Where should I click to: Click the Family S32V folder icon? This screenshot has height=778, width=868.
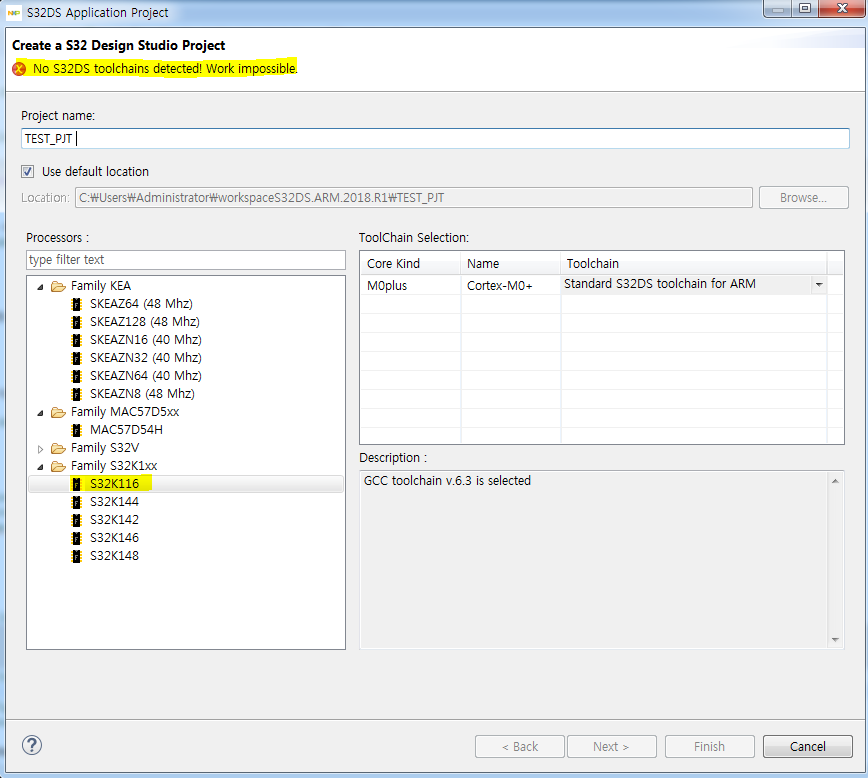58,449
